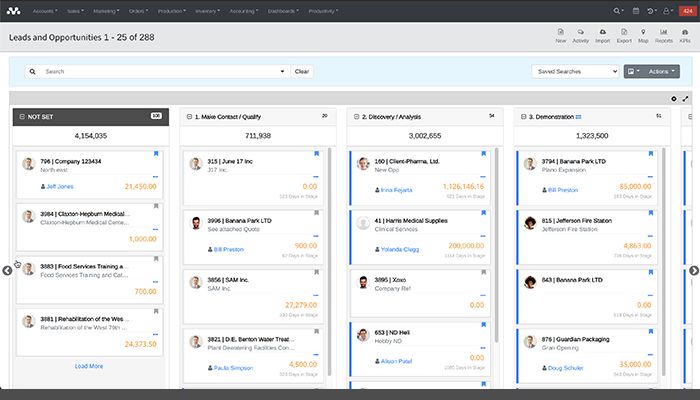
Task: Focus the Search input field
Action: [x=158, y=71]
